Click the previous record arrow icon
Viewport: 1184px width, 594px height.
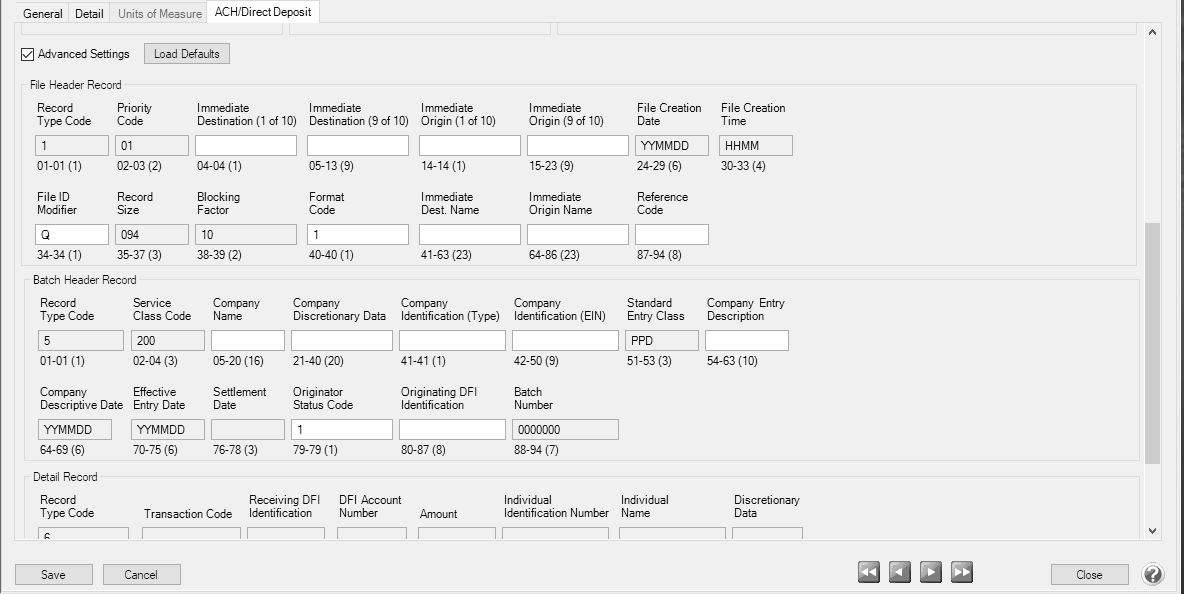click(900, 572)
